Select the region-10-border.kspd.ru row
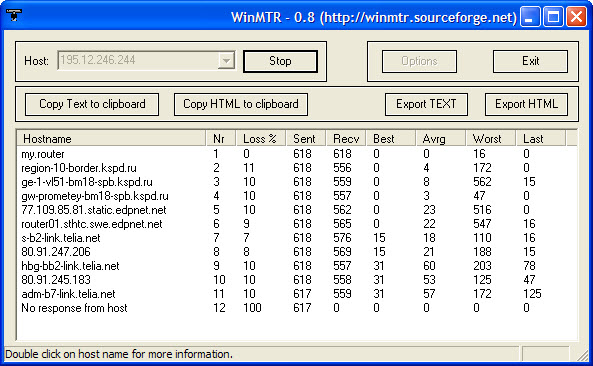 [x=297, y=168]
